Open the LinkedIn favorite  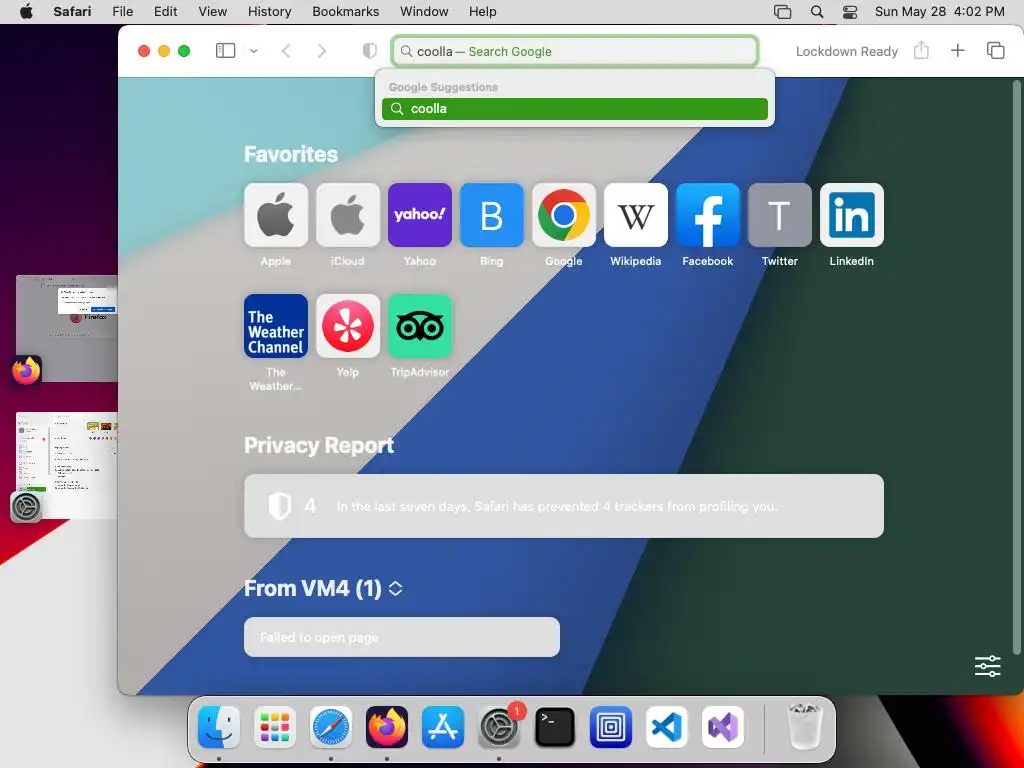[852, 215]
